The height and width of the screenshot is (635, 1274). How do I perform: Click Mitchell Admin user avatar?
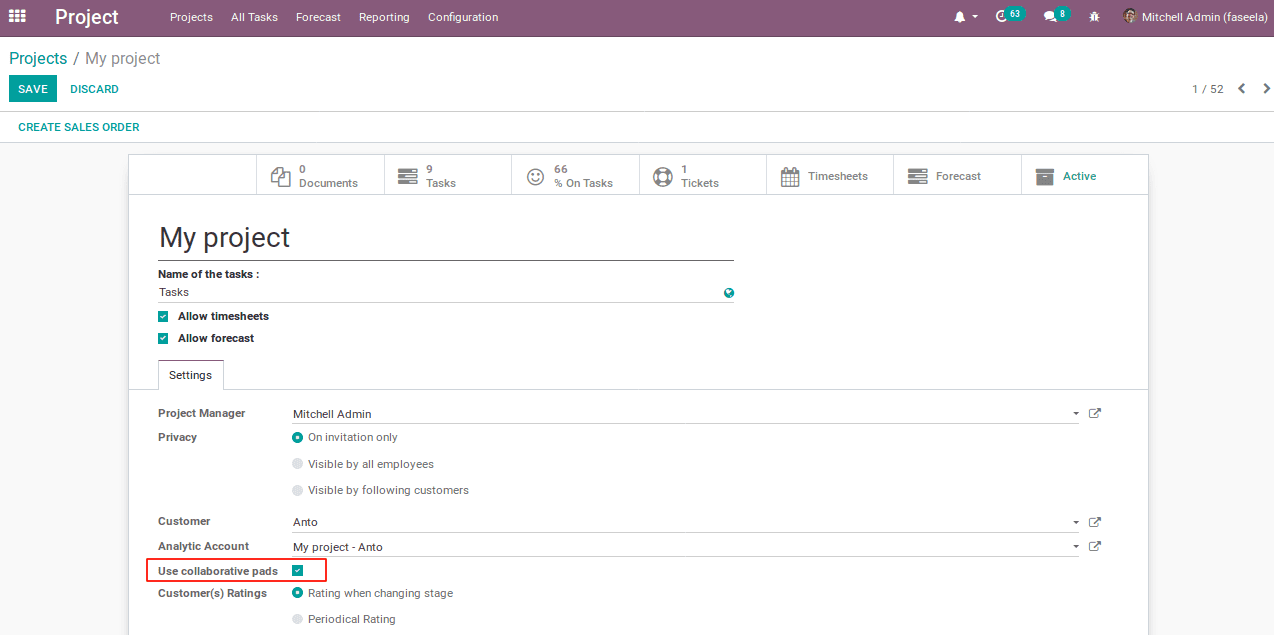click(x=1130, y=17)
